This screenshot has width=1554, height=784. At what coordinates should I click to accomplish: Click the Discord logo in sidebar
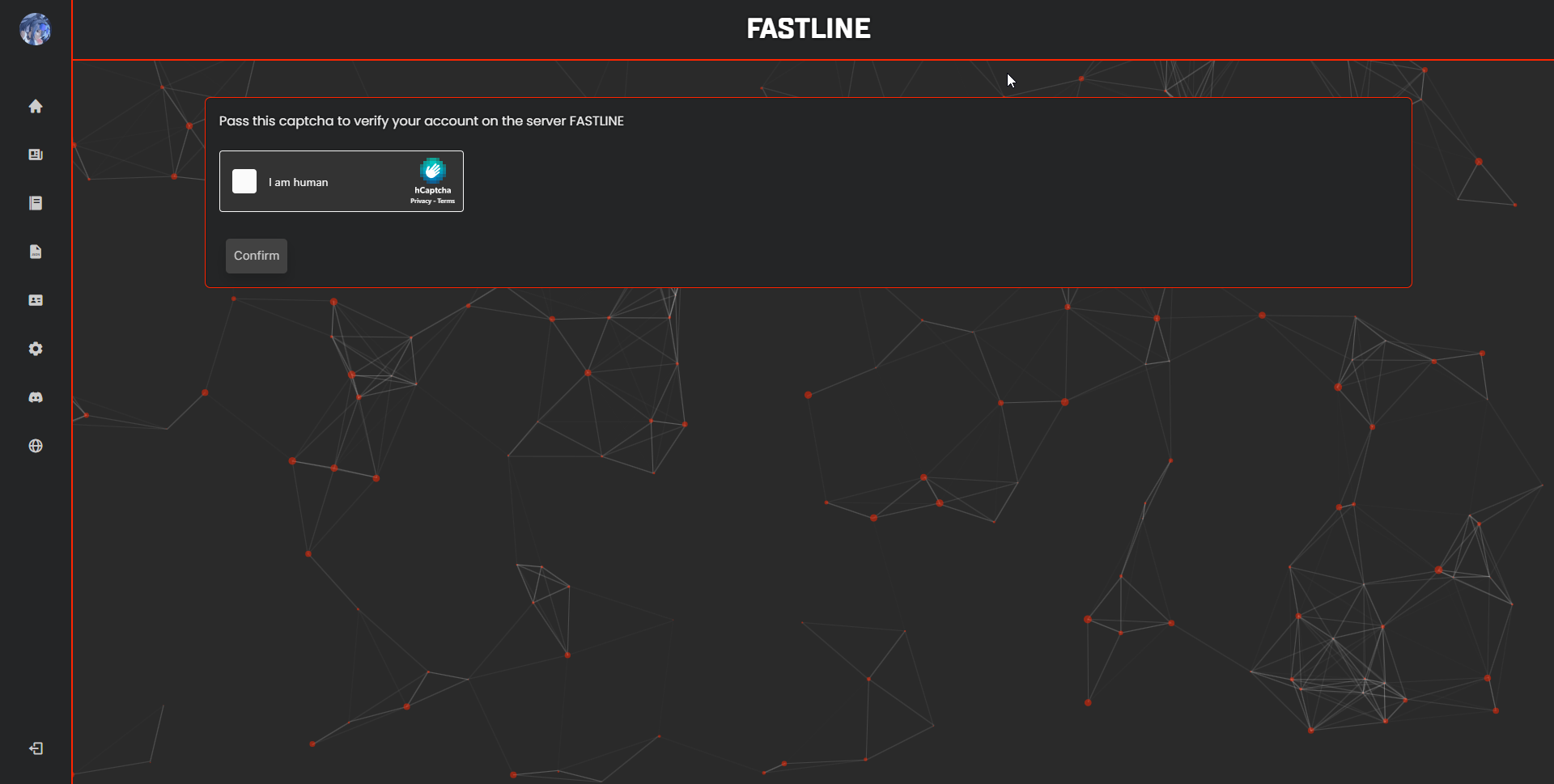(x=36, y=397)
